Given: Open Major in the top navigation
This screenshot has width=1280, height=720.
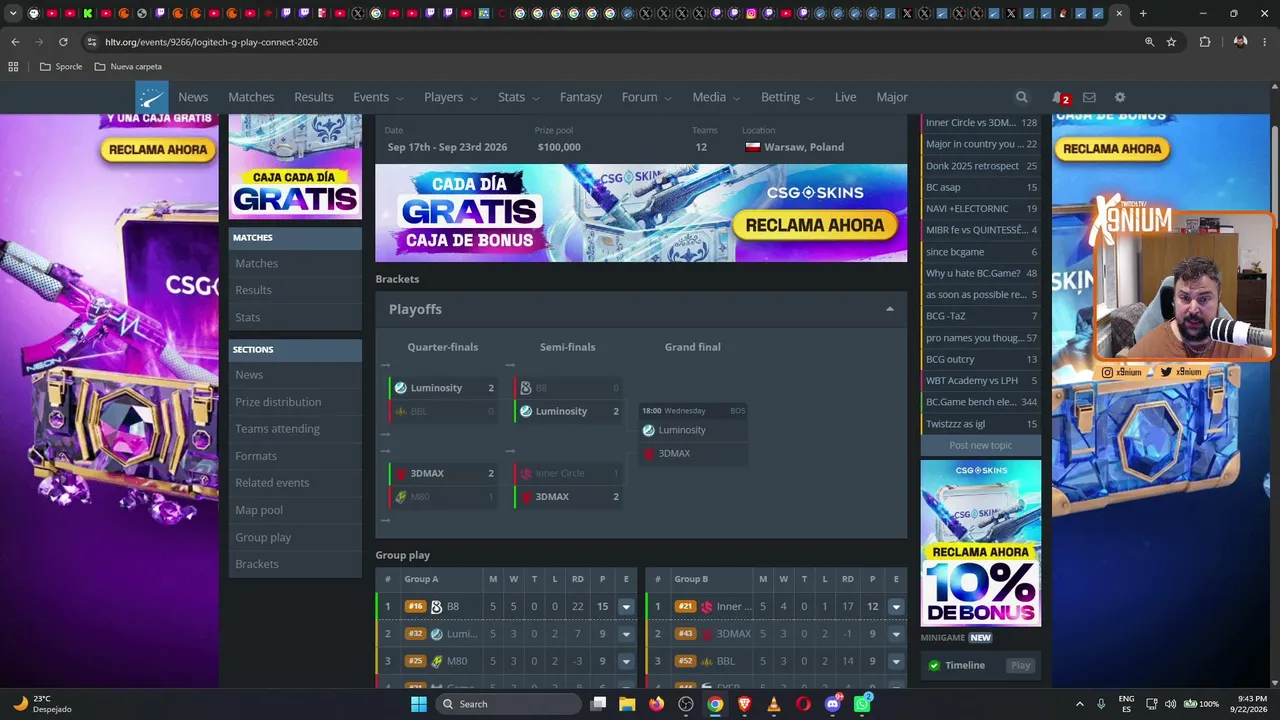Looking at the screenshot, I should tap(892, 97).
